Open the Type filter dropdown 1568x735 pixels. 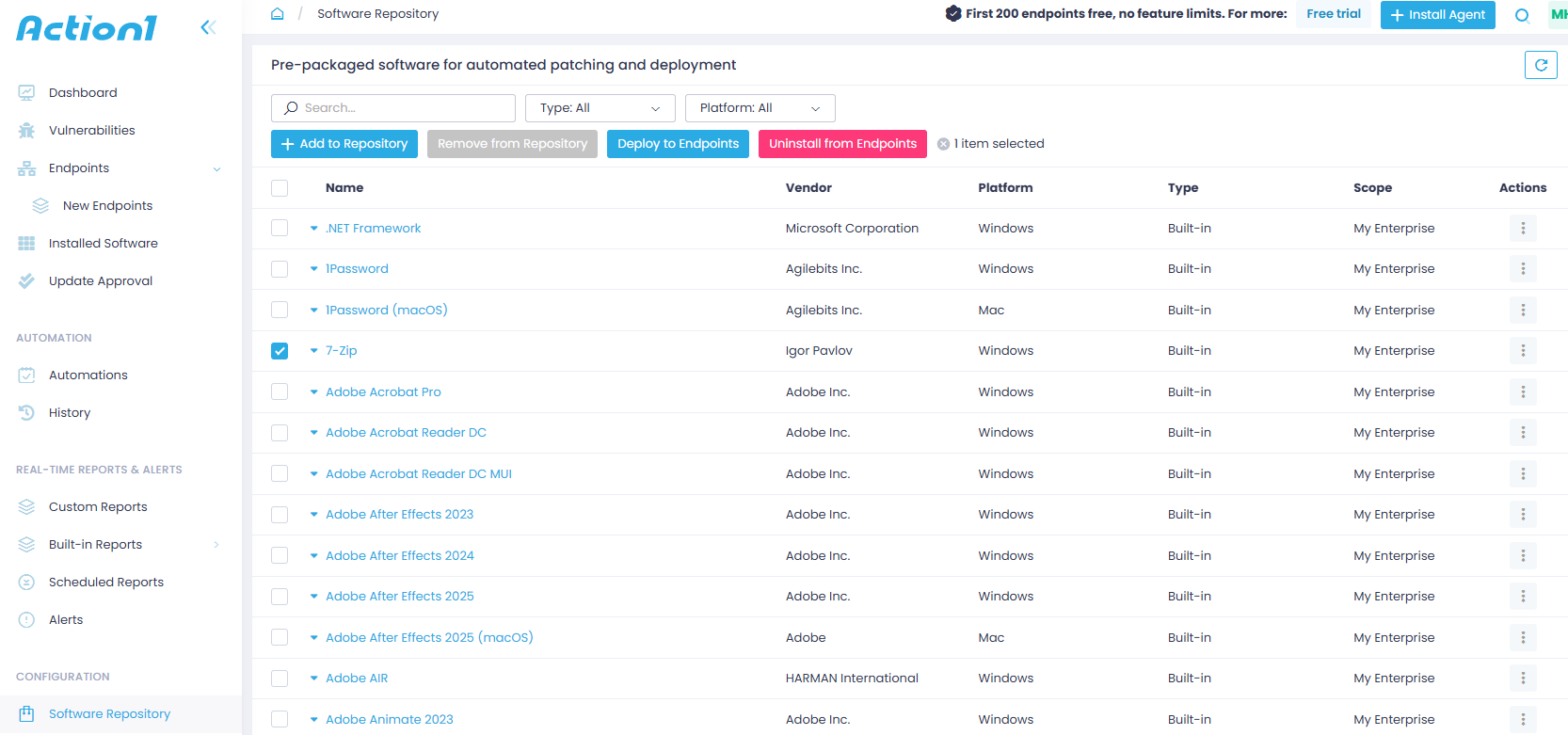tap(600, 108)
